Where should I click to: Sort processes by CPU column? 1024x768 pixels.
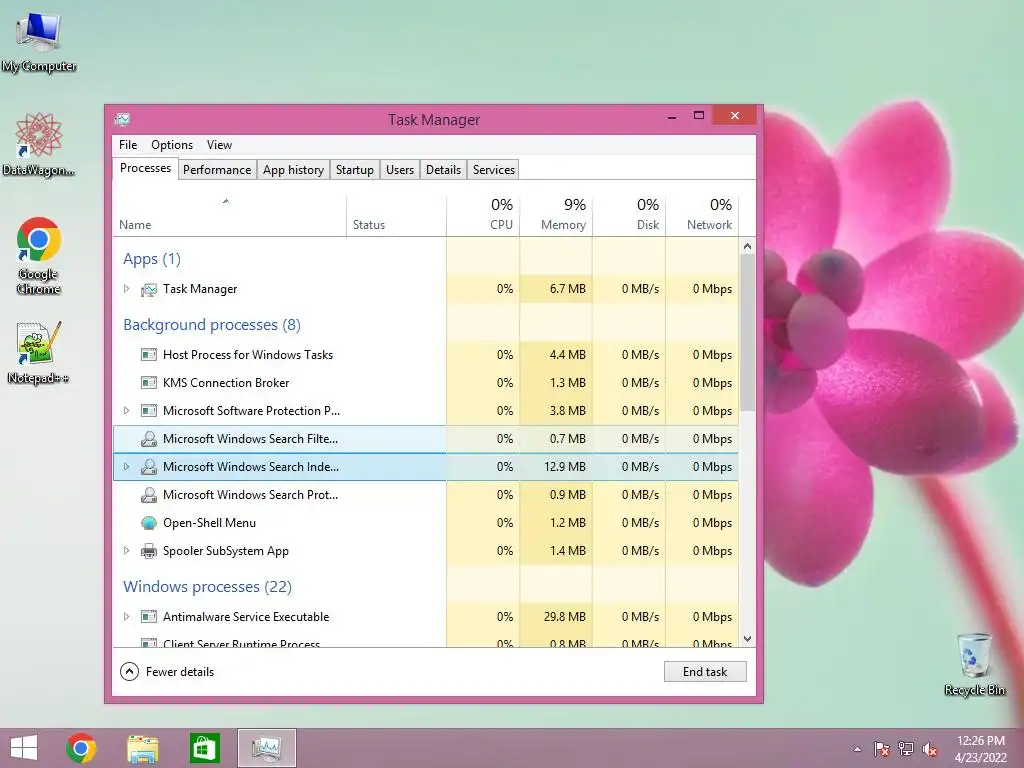pos(483,216)
